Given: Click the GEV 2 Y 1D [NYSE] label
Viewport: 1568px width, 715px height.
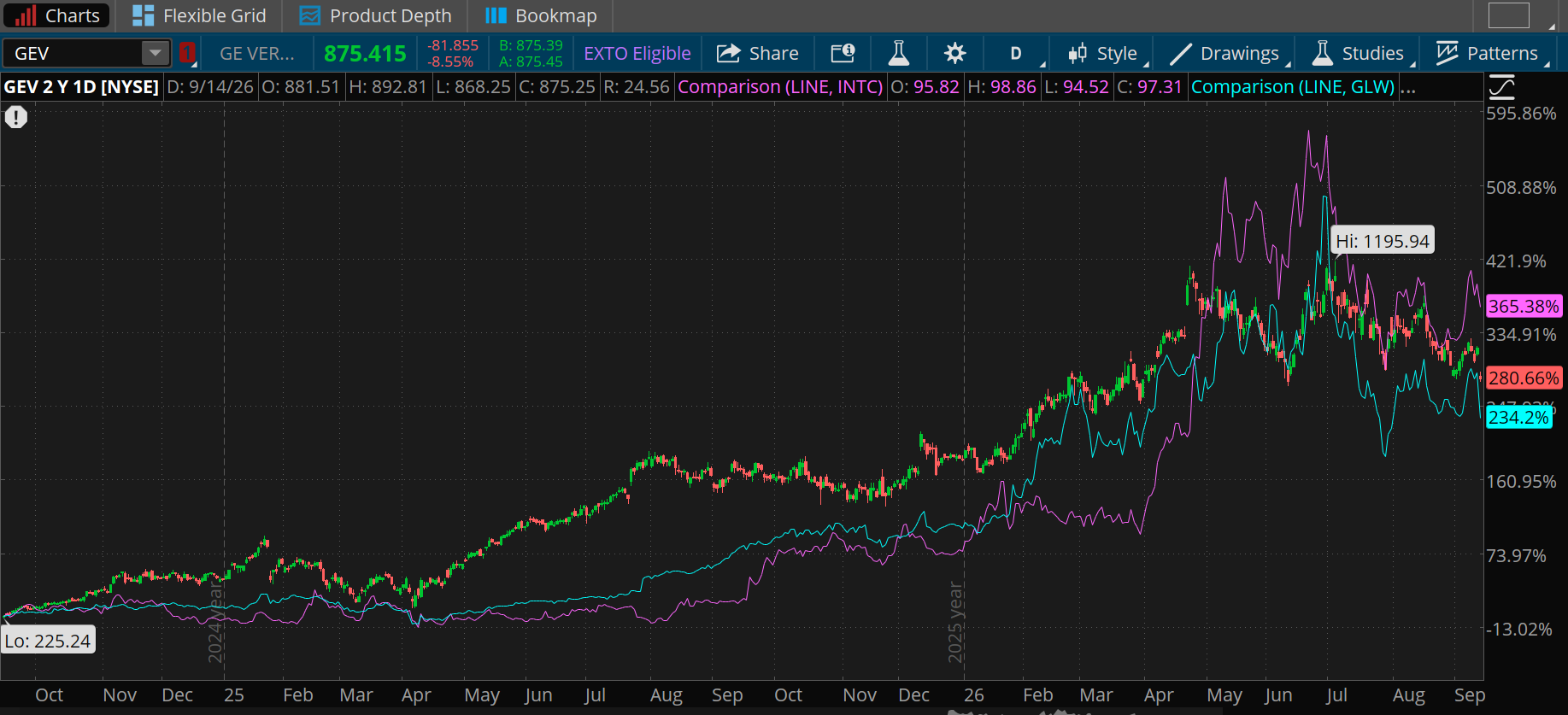Looking at the screenshot, I should tap(81, 86).
